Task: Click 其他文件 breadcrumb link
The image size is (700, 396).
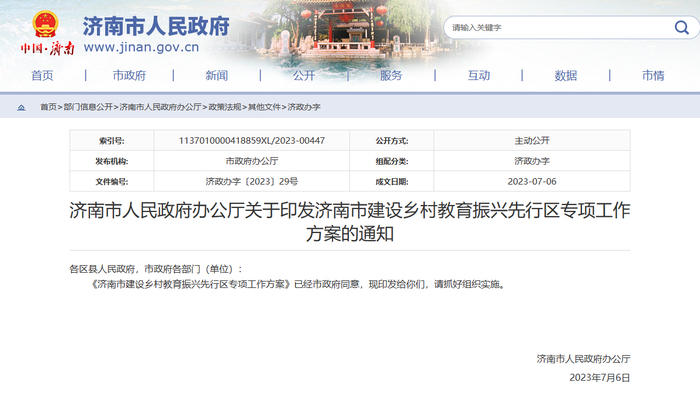Action: coord(264,107)
